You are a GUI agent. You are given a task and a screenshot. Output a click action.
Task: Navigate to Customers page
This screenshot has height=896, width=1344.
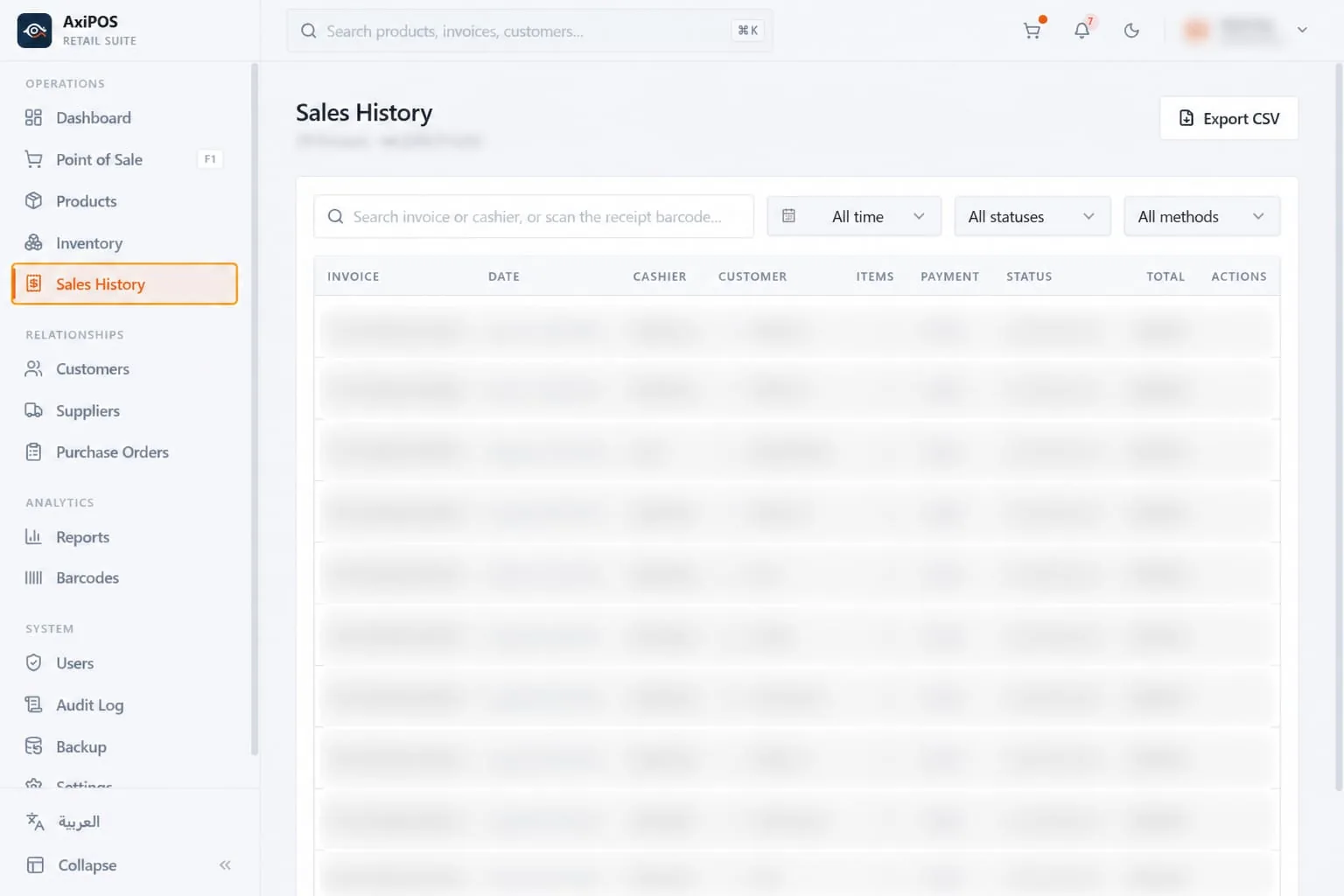coord(124,368)
